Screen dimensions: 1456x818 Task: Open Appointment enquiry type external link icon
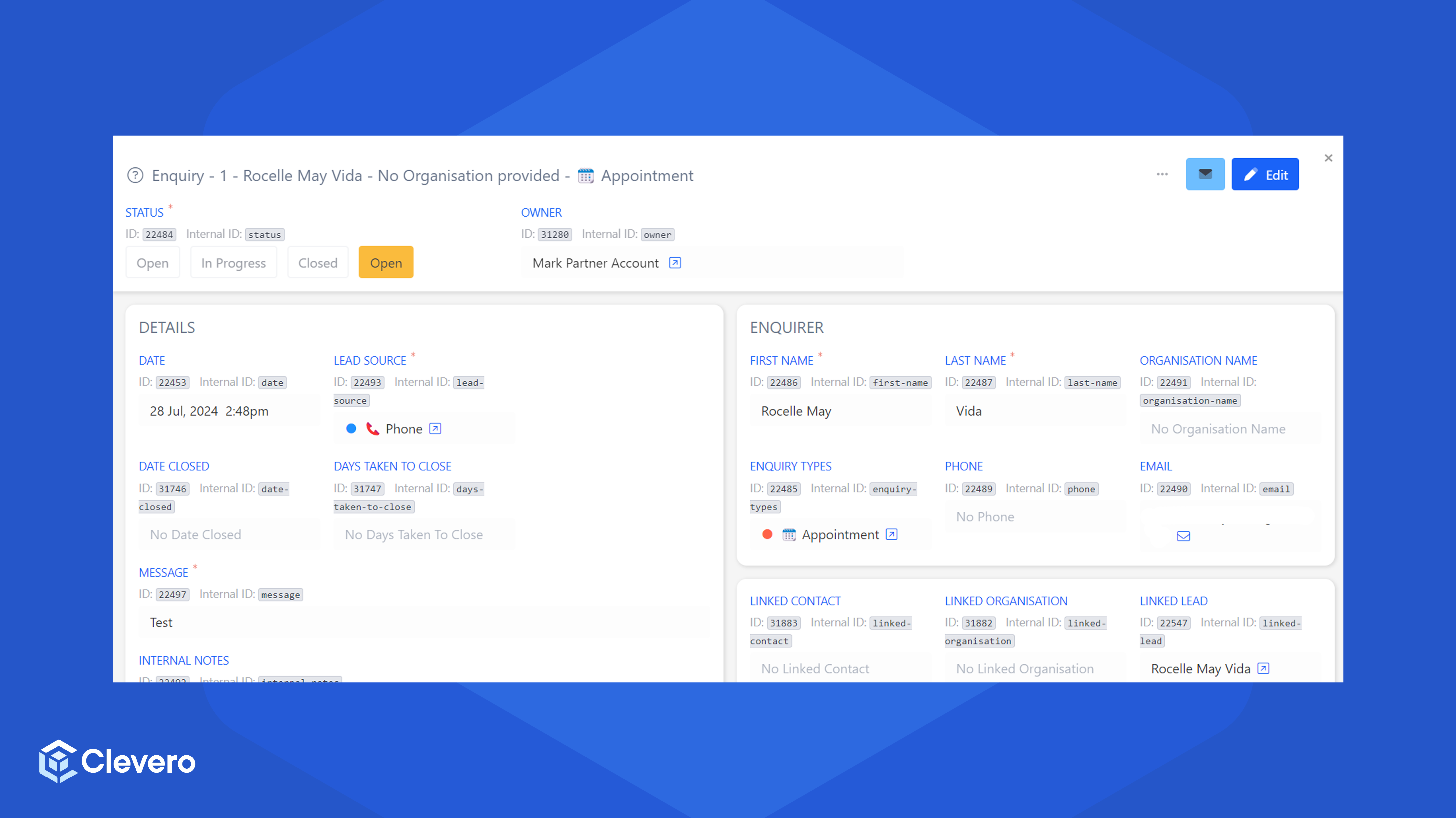[891, 534]
